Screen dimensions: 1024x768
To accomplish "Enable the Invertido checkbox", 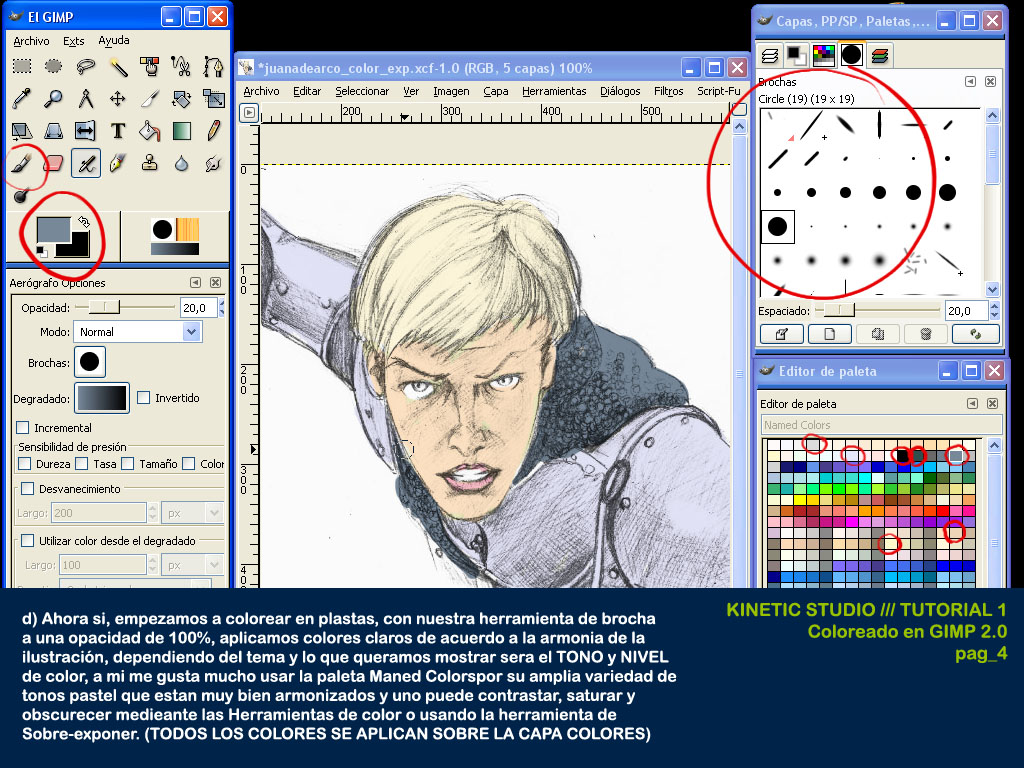I will coord(144,397).
